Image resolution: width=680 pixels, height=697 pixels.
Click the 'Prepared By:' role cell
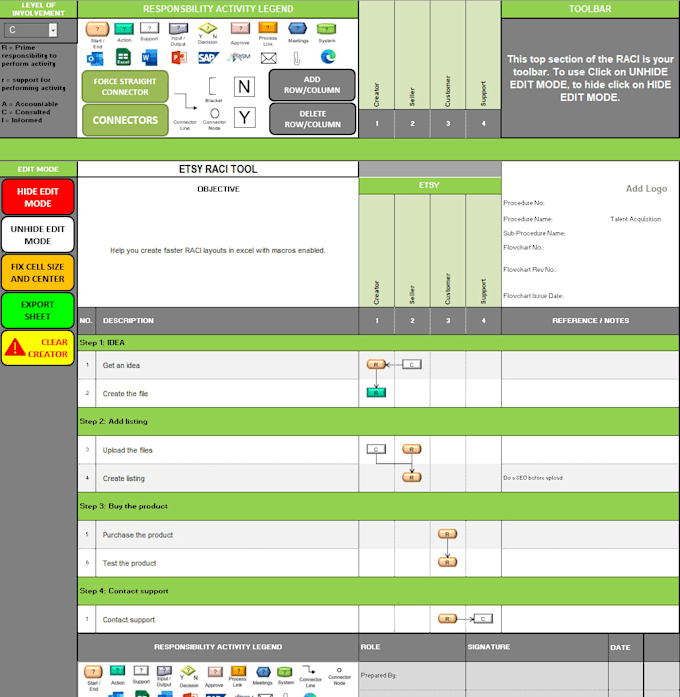[x=412, y=676]
